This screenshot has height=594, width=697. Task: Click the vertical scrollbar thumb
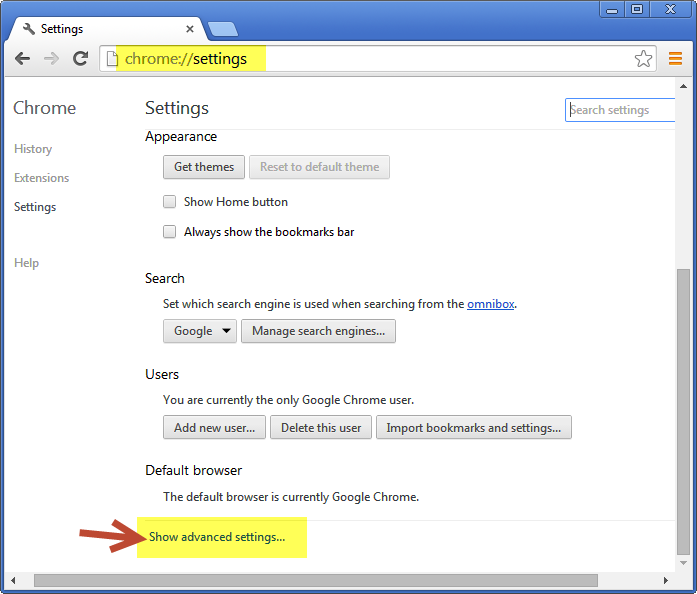click(x=683, y=412)
